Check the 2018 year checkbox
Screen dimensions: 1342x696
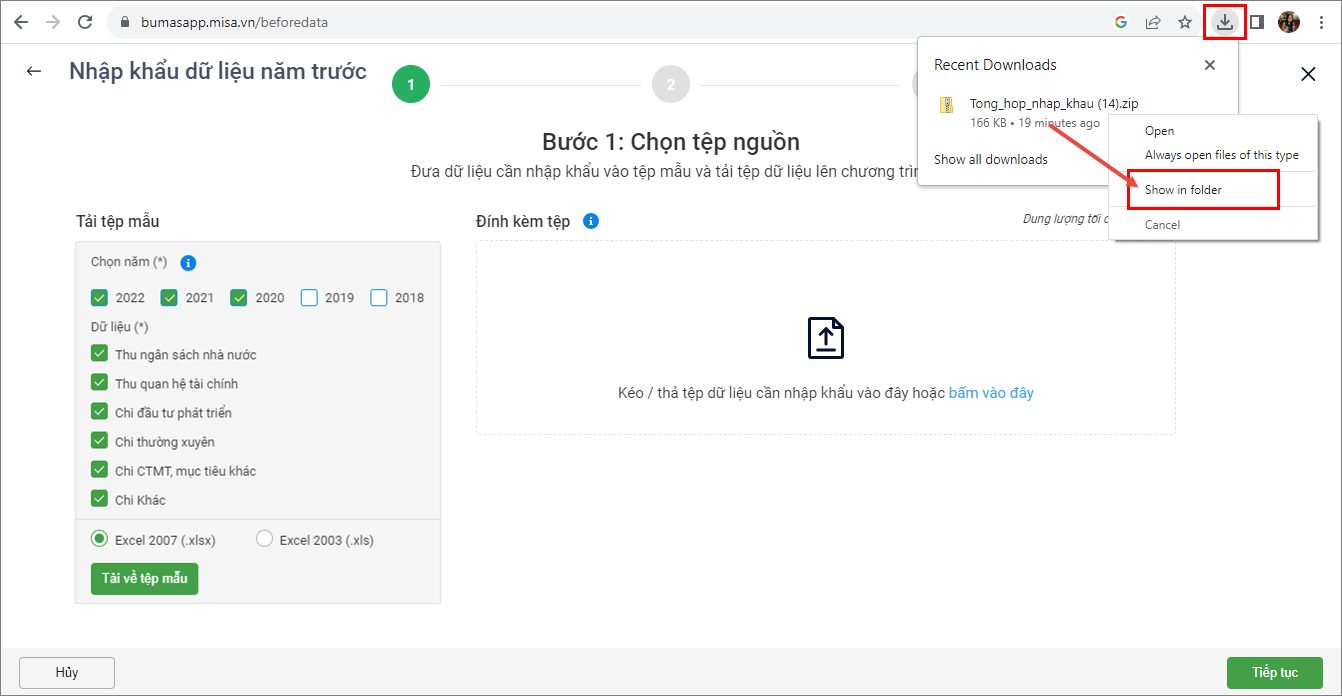click(x=379, y=297)
